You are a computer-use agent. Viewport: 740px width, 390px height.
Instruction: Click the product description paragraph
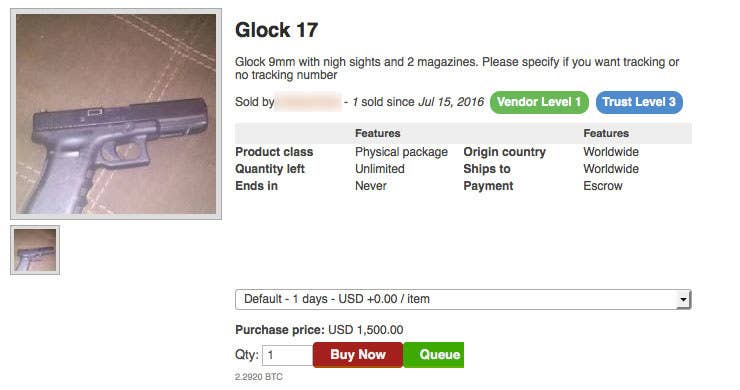click(457, 68)
